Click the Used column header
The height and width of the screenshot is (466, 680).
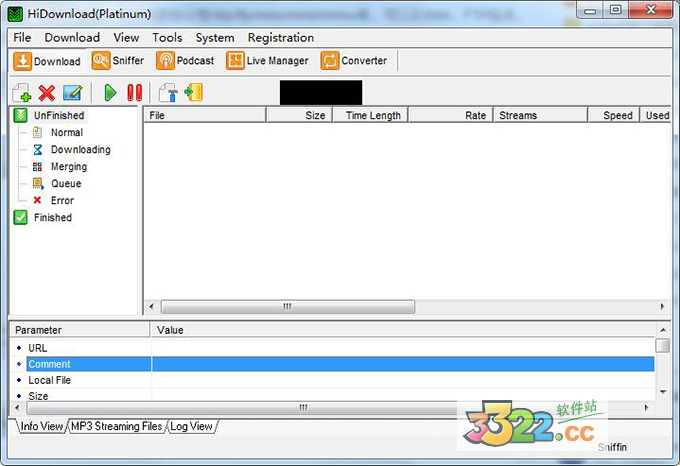point(656,115)
